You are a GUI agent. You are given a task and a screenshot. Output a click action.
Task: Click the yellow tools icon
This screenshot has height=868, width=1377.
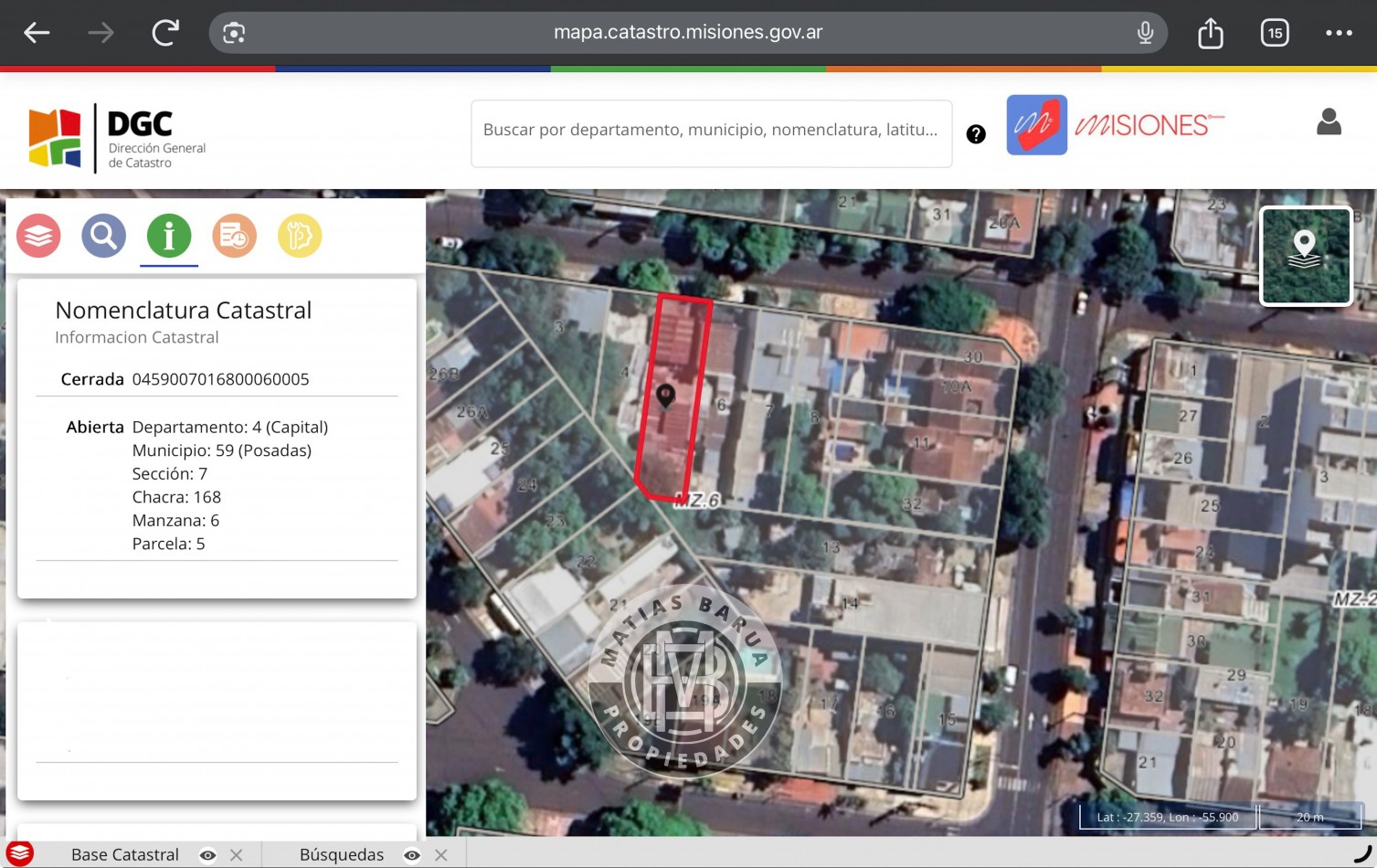click(300, 236)
